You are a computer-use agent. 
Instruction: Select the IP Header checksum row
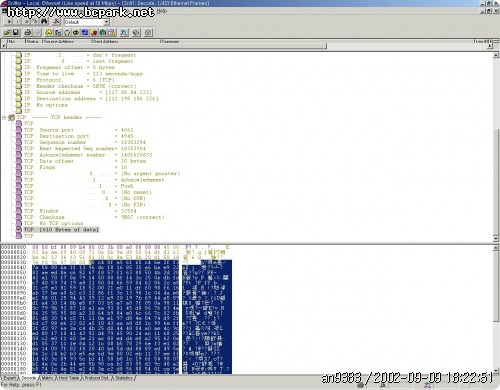[x=80, y=86]
